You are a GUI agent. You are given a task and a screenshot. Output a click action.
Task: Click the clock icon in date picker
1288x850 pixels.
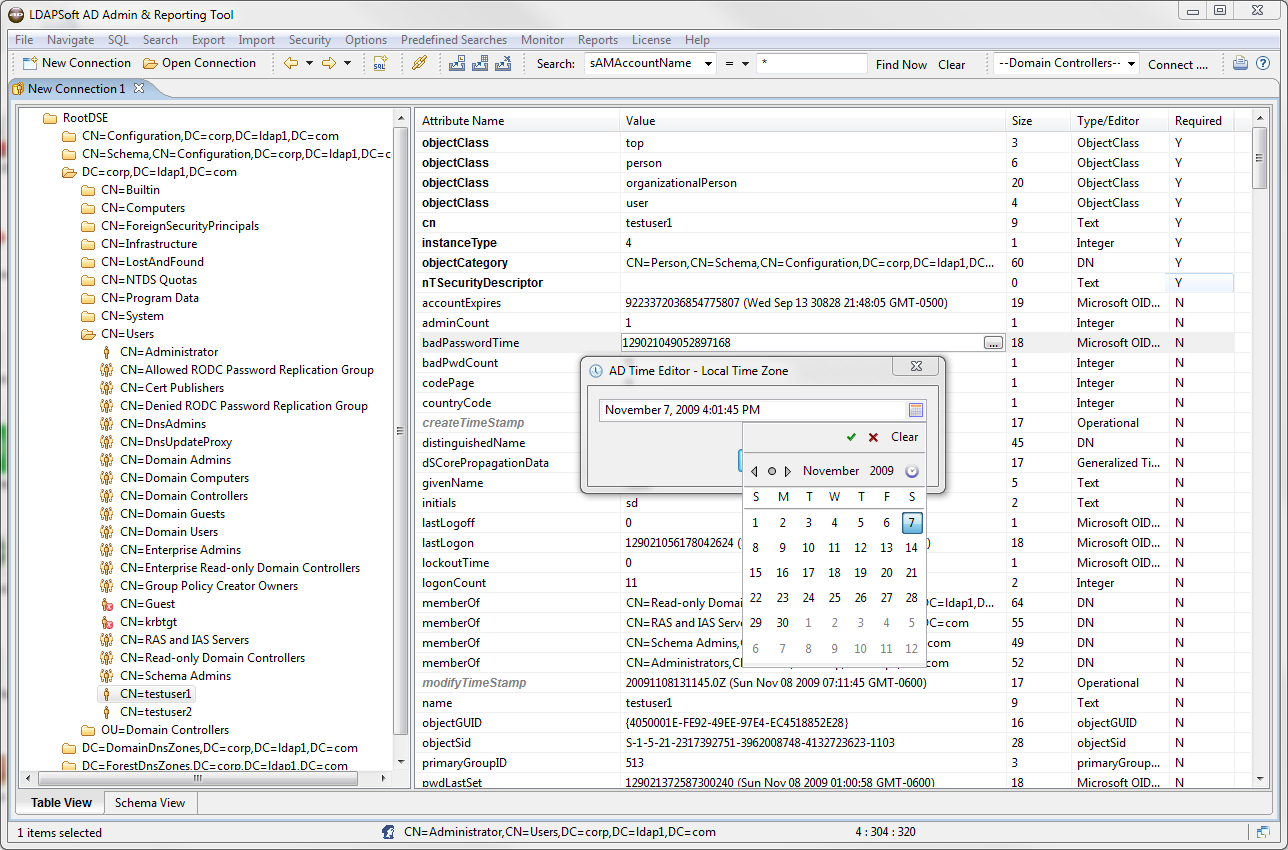(911, 471)
